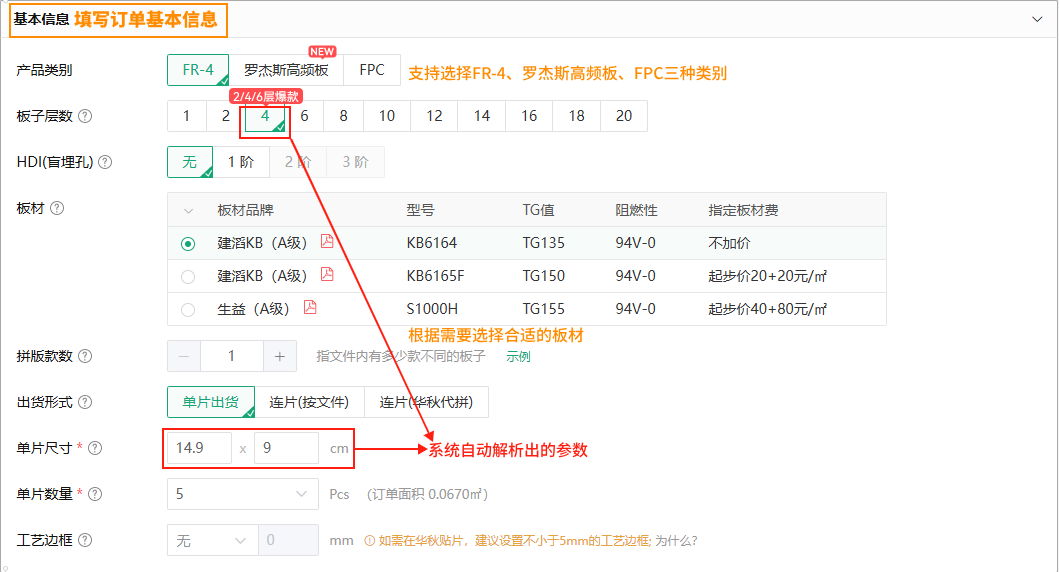Open PDF datasheet for KB6164 board
Image resolution: width=1059 pixels, height=572 pixels.
click(327, 242)
